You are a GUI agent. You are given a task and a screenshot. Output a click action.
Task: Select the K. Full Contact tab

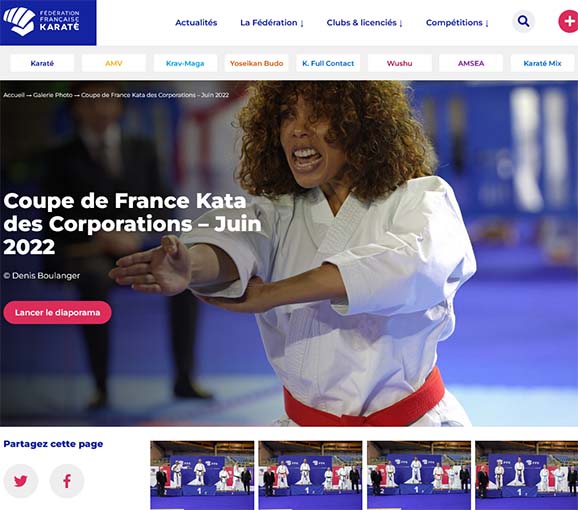click(x=328, y=63)
